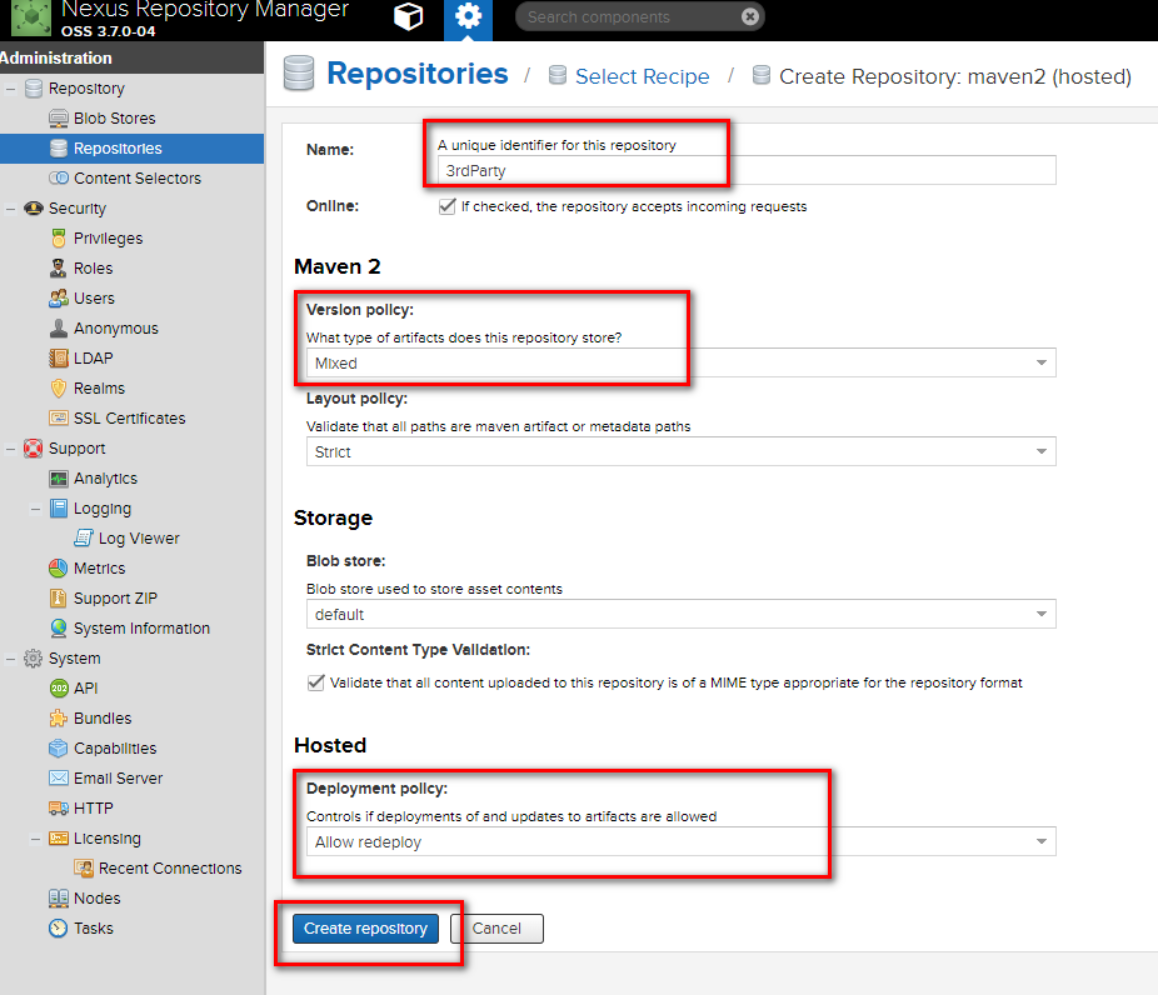
Task: Click the System Information globe icon
Action: click(58, 628)
